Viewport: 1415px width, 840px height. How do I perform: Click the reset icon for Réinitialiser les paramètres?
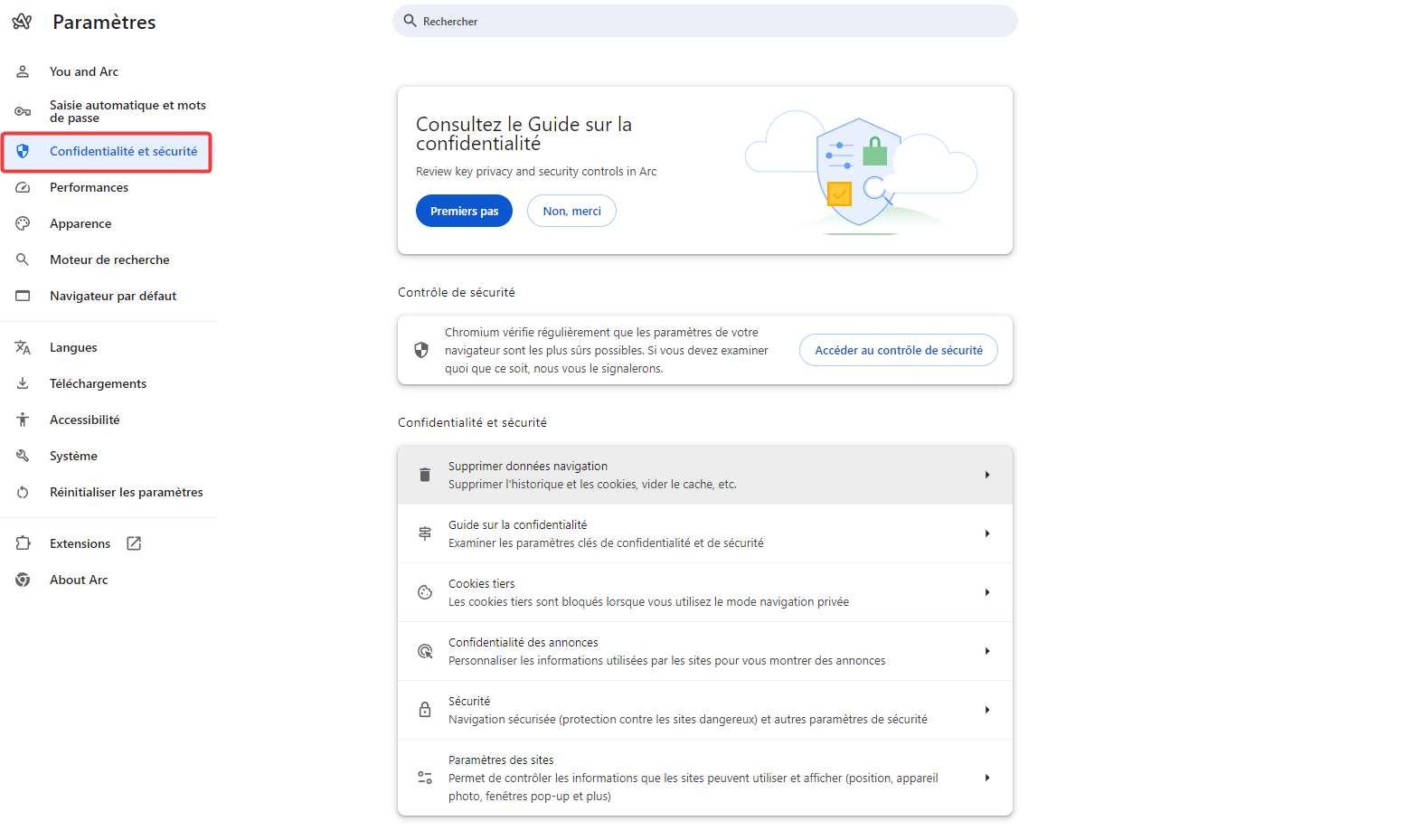coord(23,492)
